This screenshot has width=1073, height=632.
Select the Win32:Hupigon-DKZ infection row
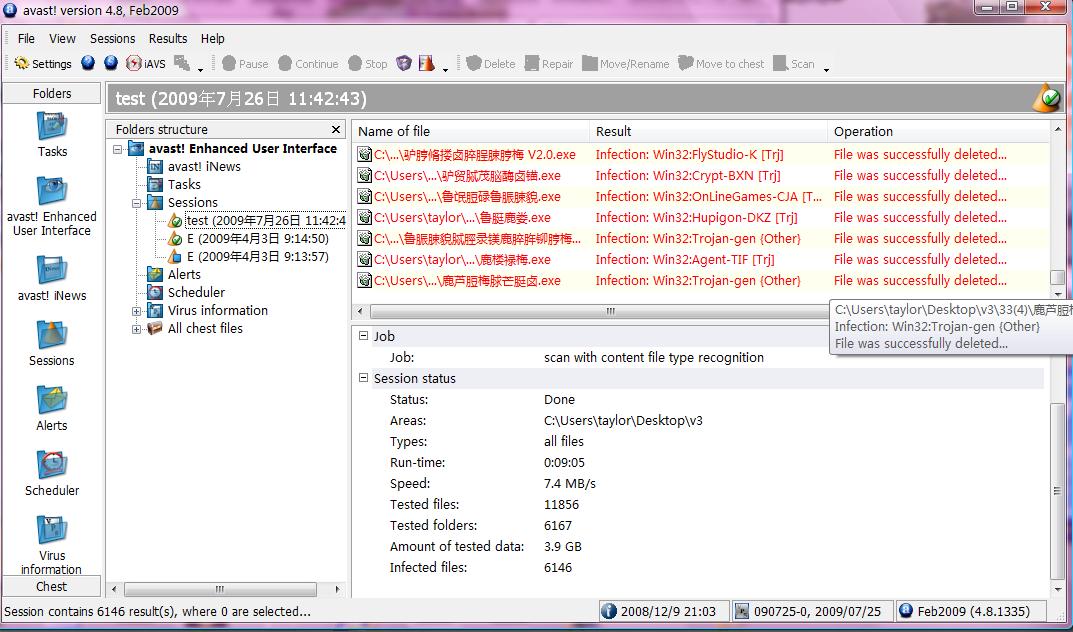701,218
